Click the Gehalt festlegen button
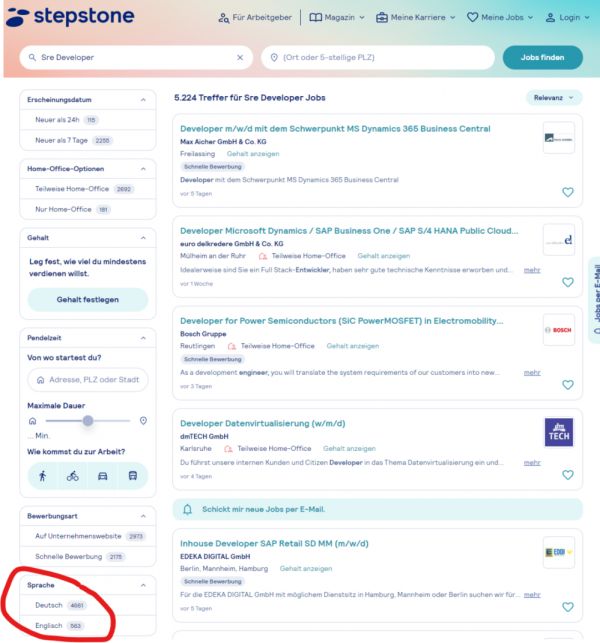 click(x=88, y=299)
